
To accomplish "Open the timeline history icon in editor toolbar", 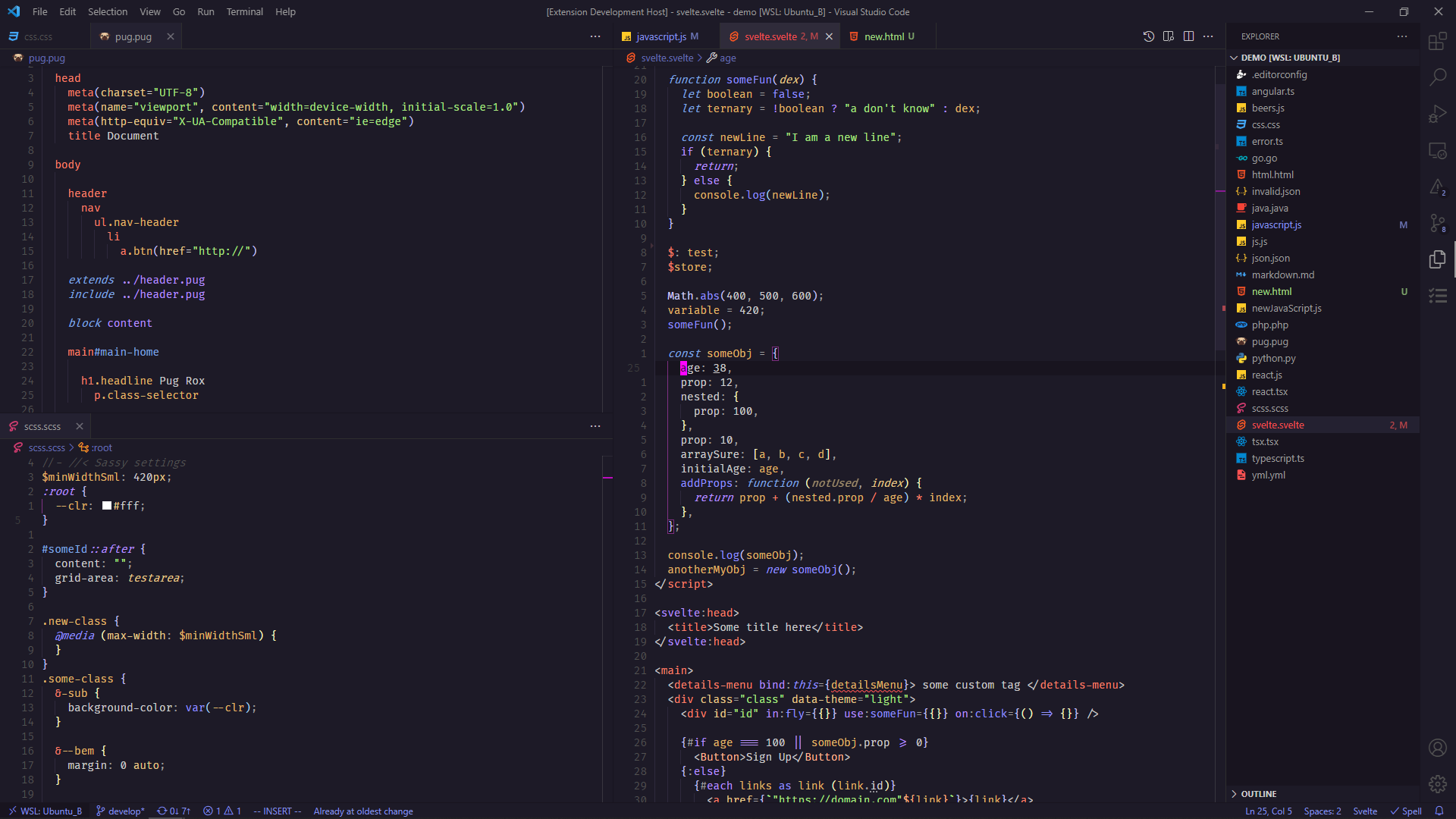I will click(x=1148, y=36).
